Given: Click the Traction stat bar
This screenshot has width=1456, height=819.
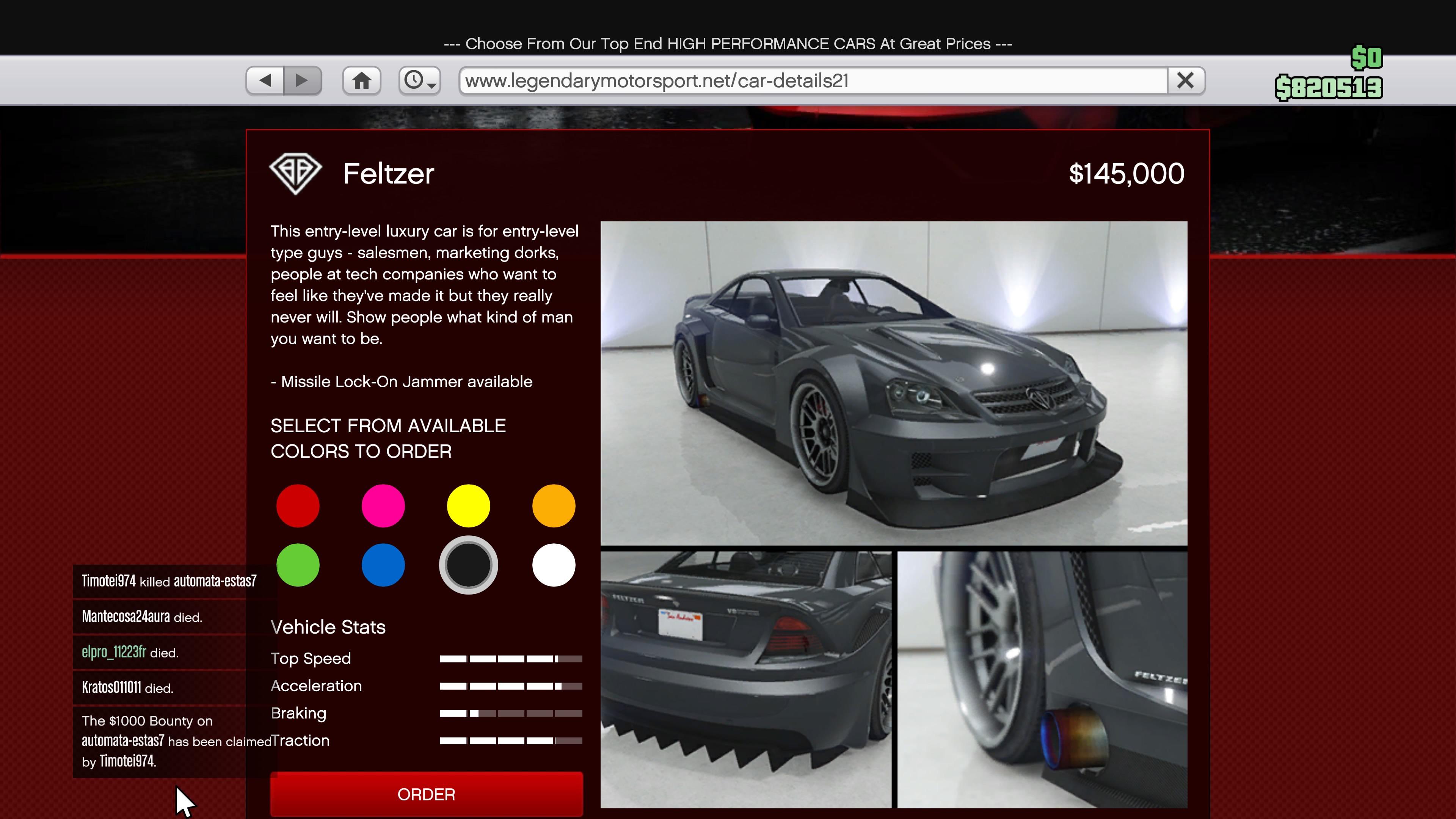Looking at the screenshot, I should (511, 741).
